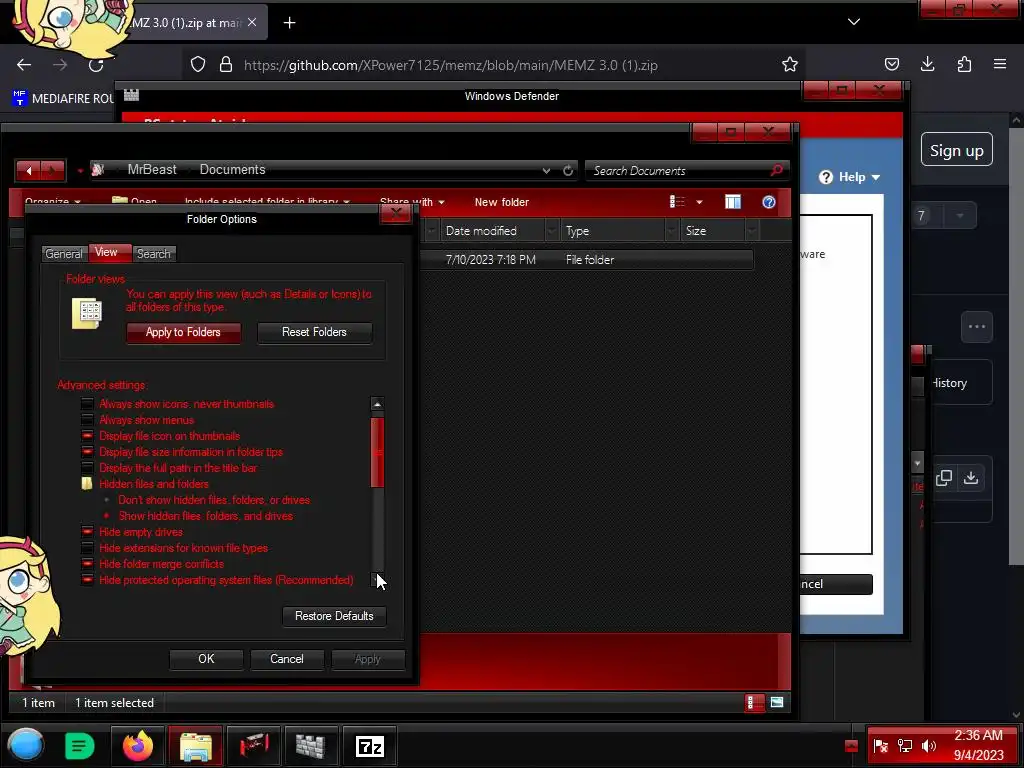The height and width of the screenshot is (768, 1024).
Task: Bookmark this page with the star icon
Action: coord(790,64)
